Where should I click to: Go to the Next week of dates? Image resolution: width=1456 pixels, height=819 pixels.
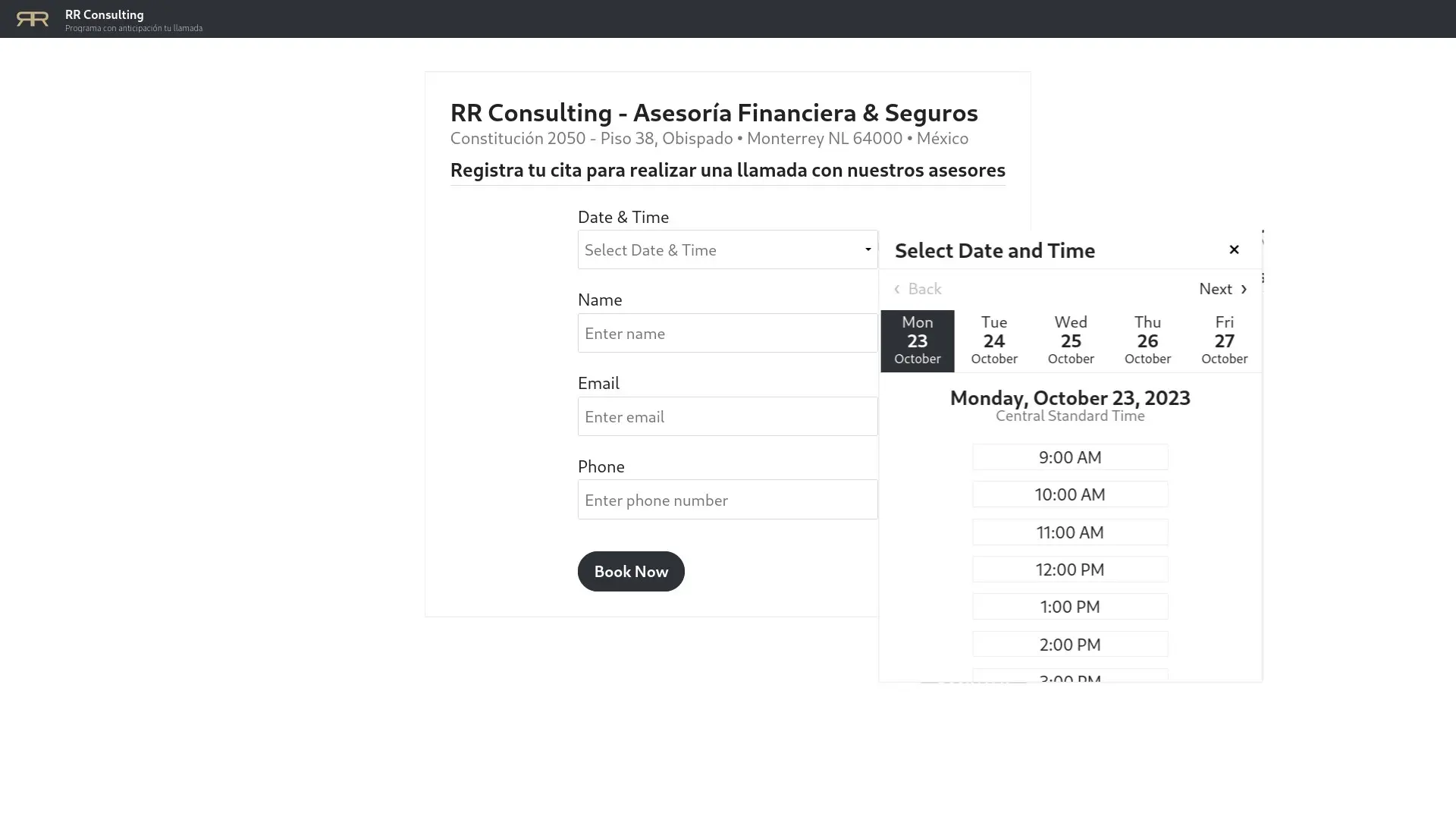pos(1222,289)
